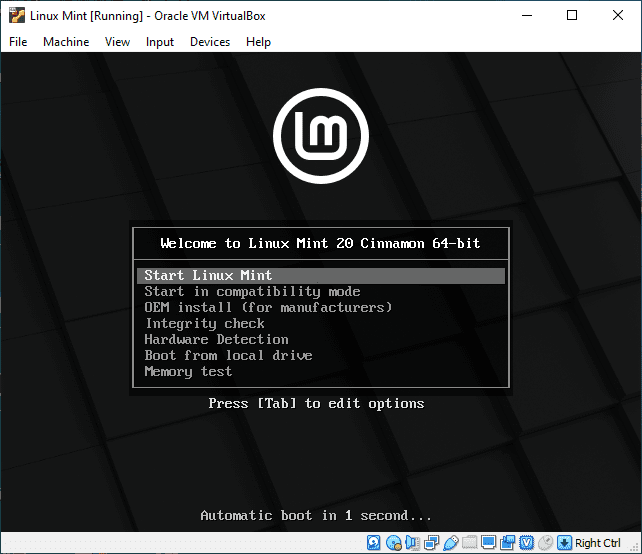Select Start Linux Mint boot entry

[321, 276]
